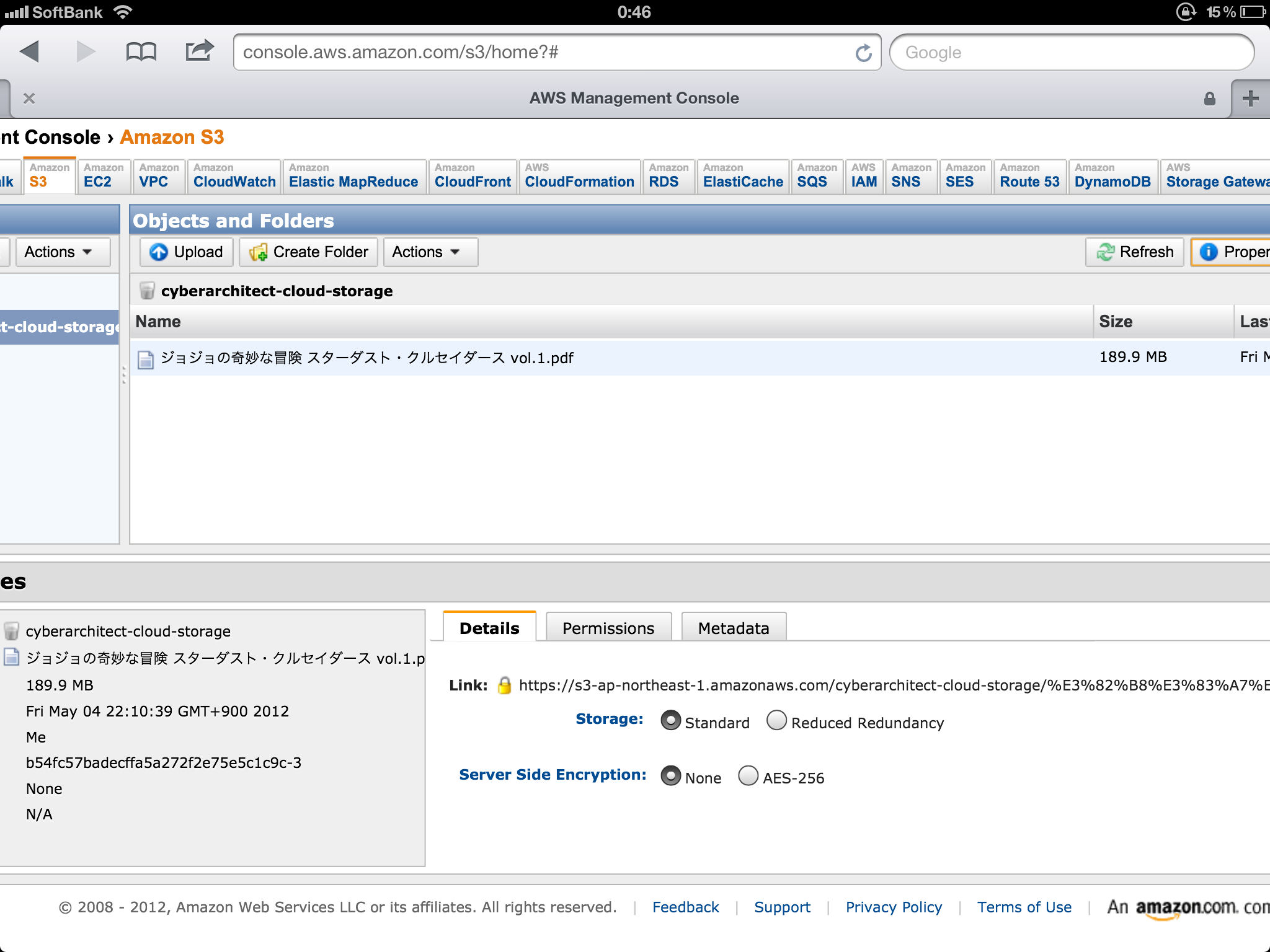Click the pane splitter handle dots
Image resolution: width=1270 pixels, height=952 pixels.
124,374
